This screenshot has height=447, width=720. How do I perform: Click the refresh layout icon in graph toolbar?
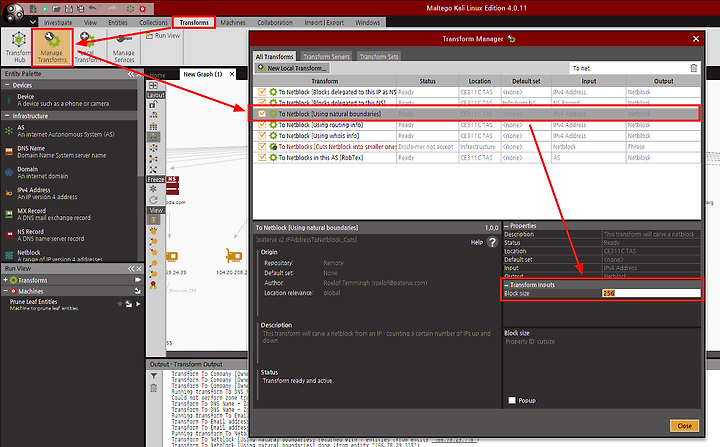(153, 200)
